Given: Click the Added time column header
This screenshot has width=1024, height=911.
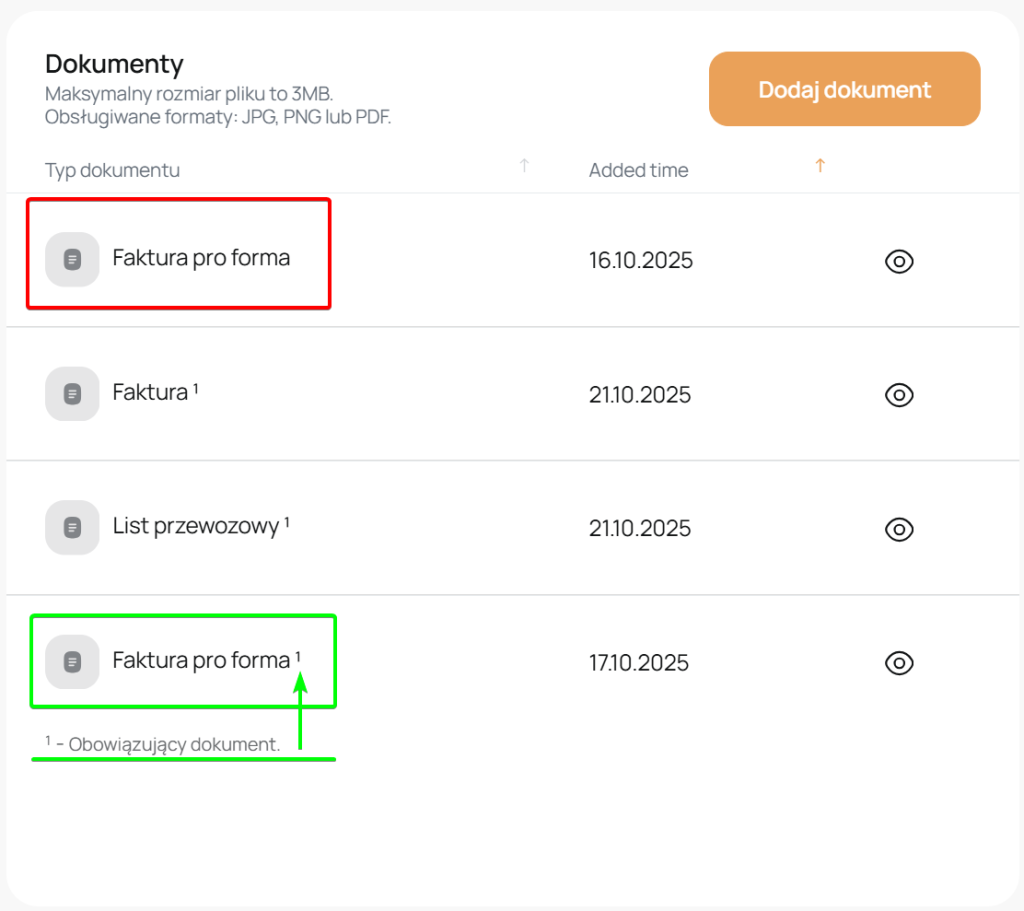Looking at the screenshot, I should coord(638,170).
